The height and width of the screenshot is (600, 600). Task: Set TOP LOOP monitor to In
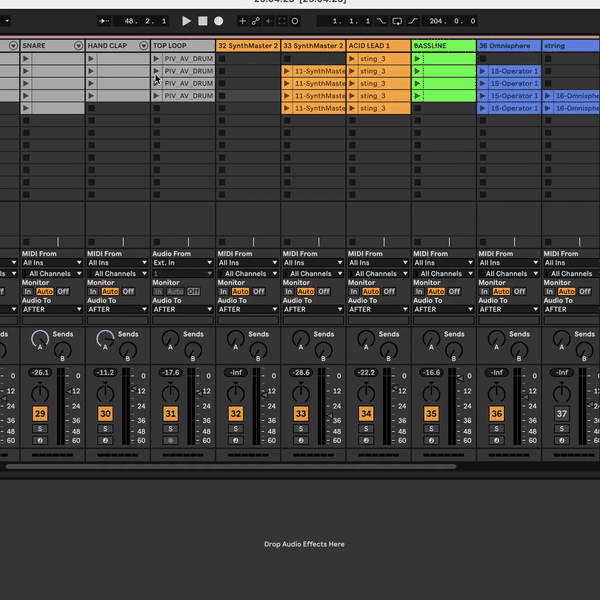click(158, 291)
